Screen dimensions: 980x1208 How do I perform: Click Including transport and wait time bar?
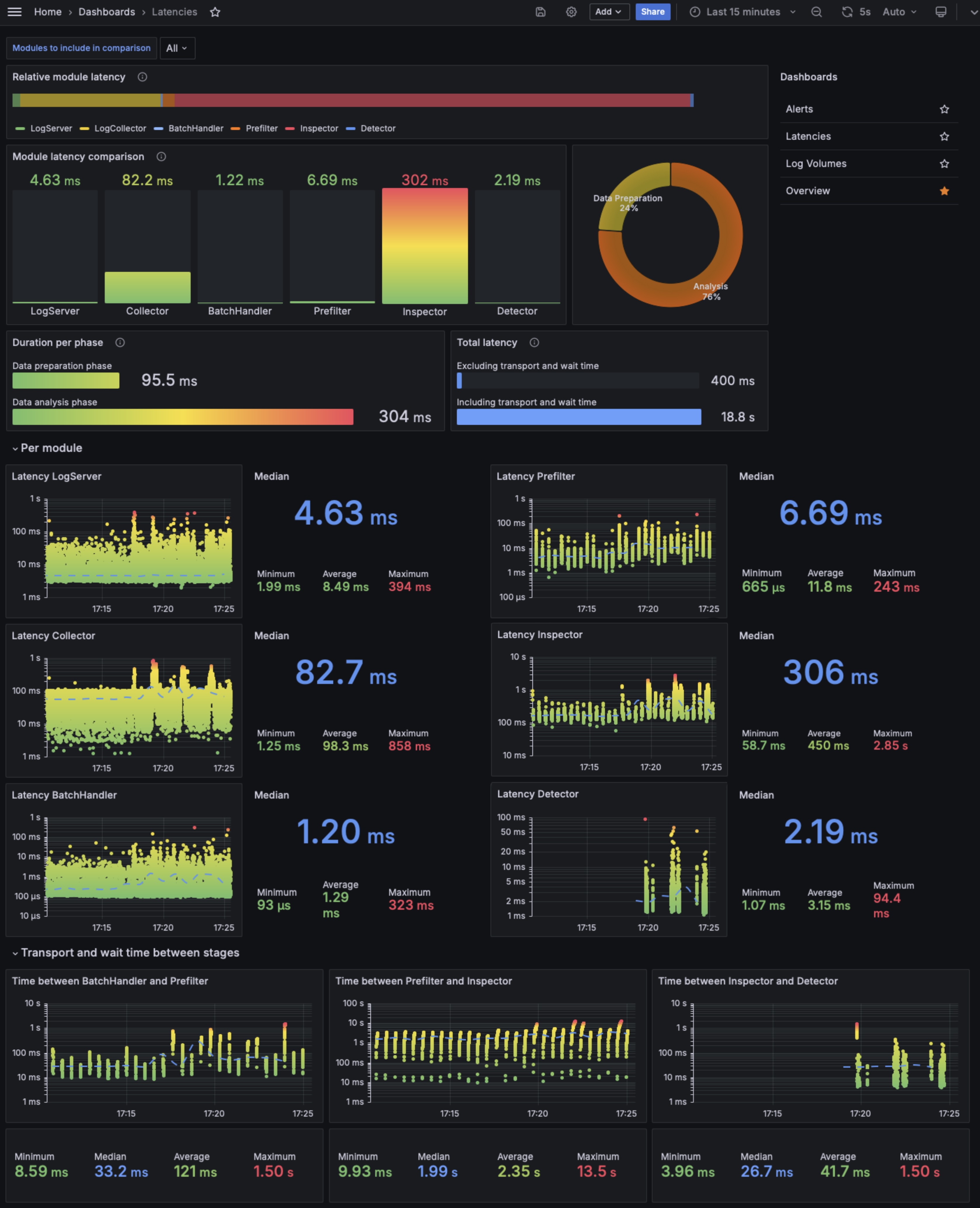579,417
